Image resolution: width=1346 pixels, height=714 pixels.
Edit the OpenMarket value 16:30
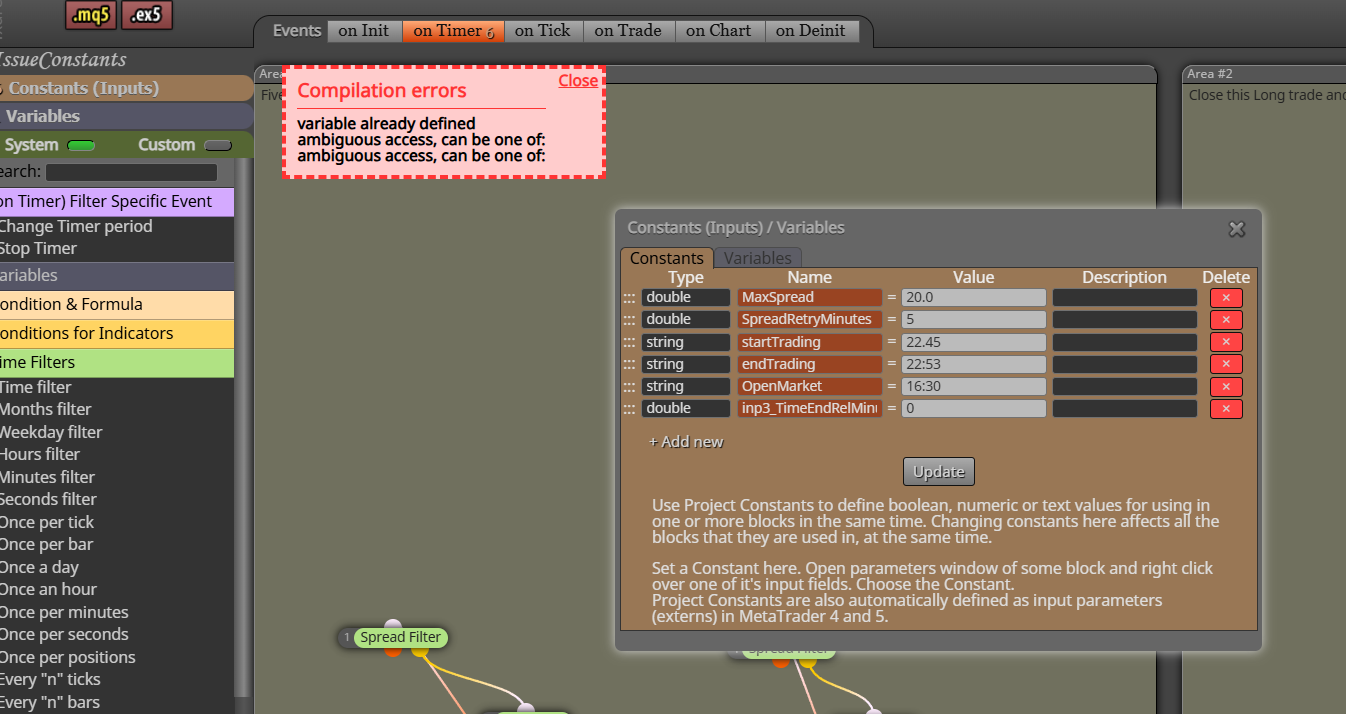(x=974, y=386)
